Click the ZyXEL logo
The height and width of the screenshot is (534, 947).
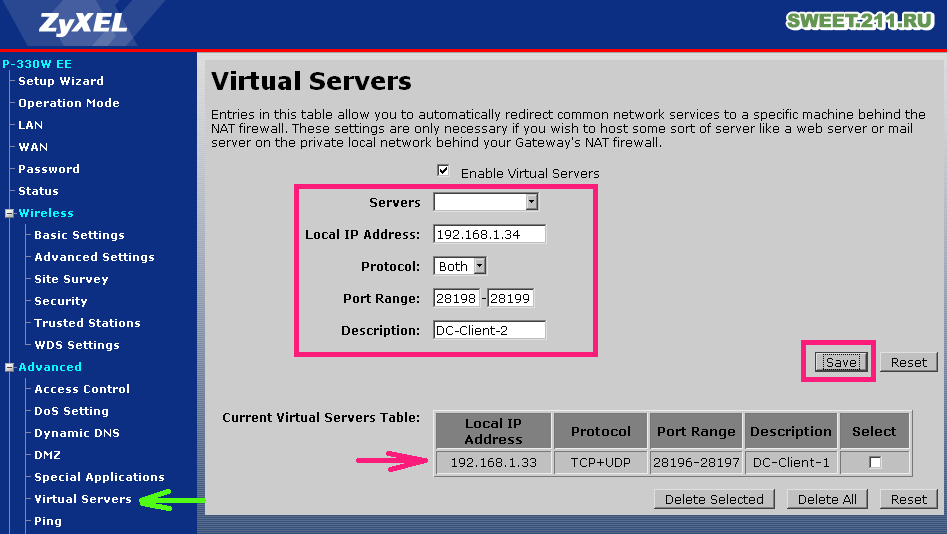tap(83, 24)
